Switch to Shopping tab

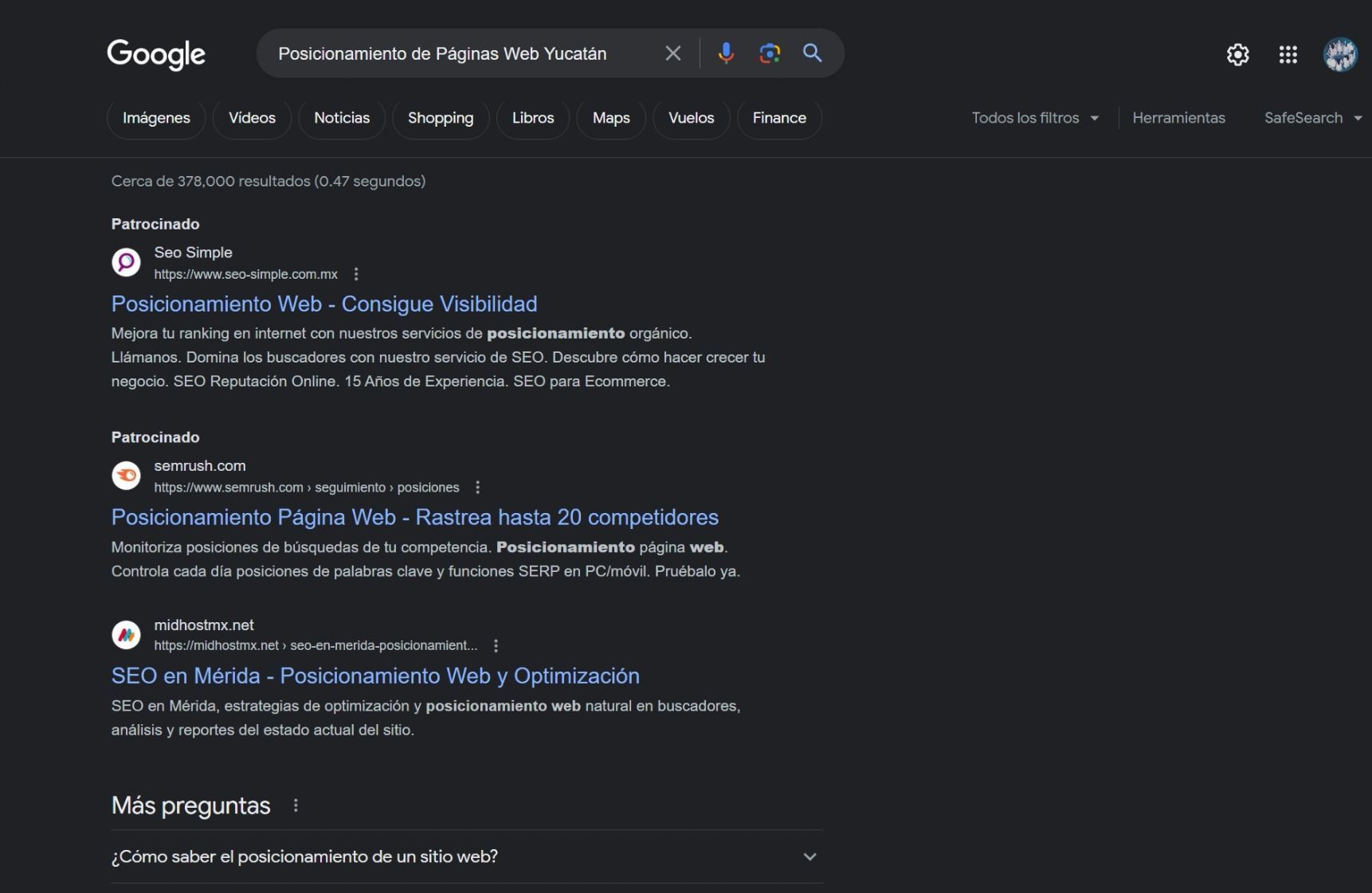coord(441,118)
